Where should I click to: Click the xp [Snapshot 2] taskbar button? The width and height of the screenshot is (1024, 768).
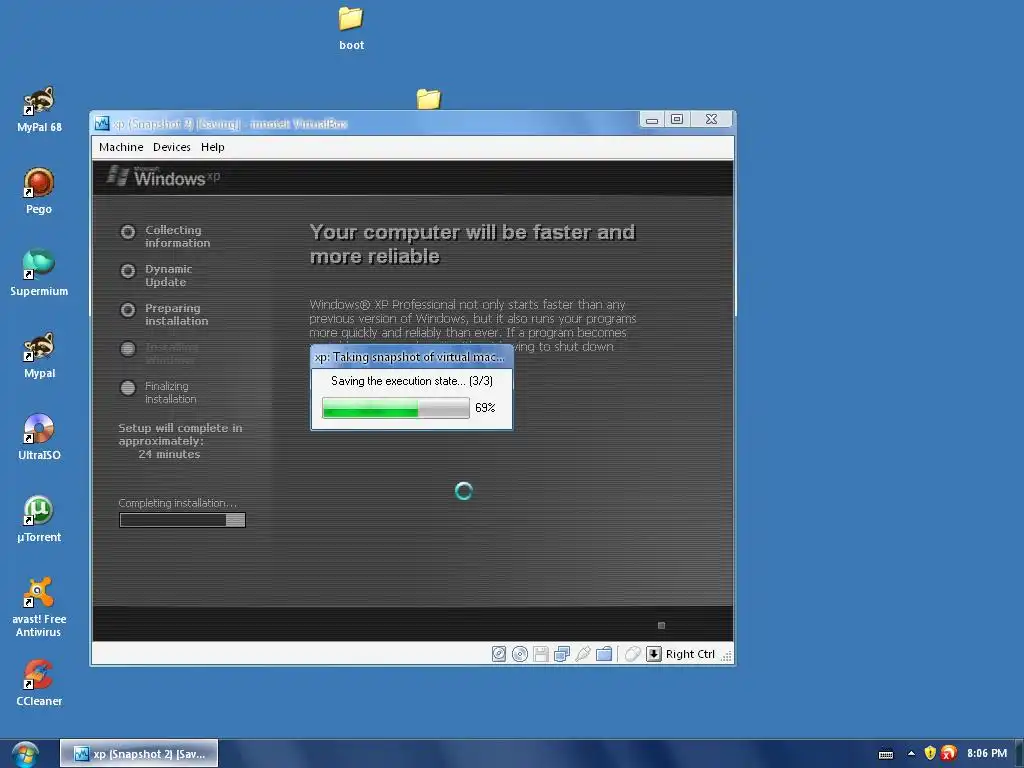tap(139, 754)
